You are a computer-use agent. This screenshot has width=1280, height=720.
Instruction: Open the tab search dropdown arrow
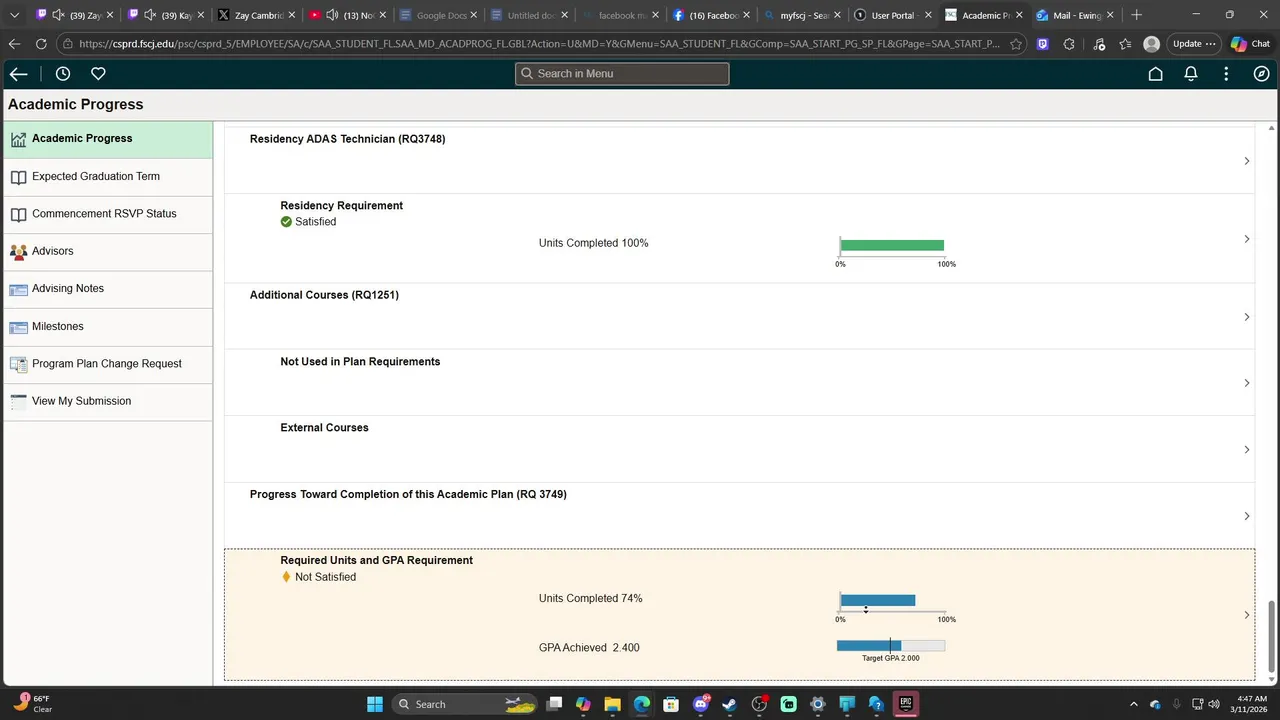tap(14, 15)
